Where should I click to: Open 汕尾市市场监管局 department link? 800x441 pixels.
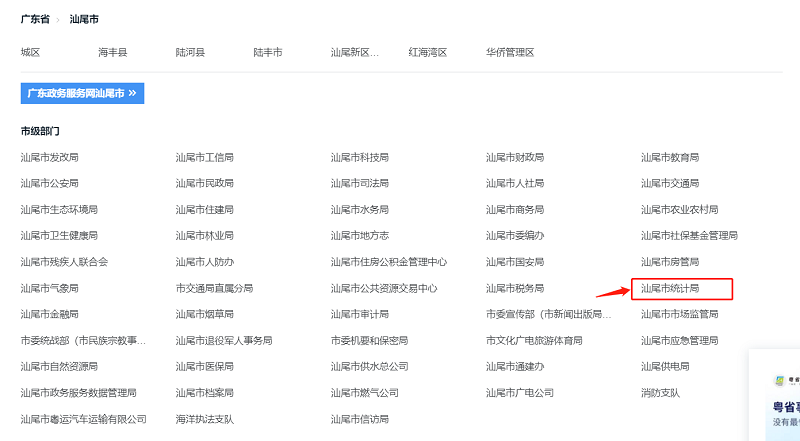click(680, 314)
